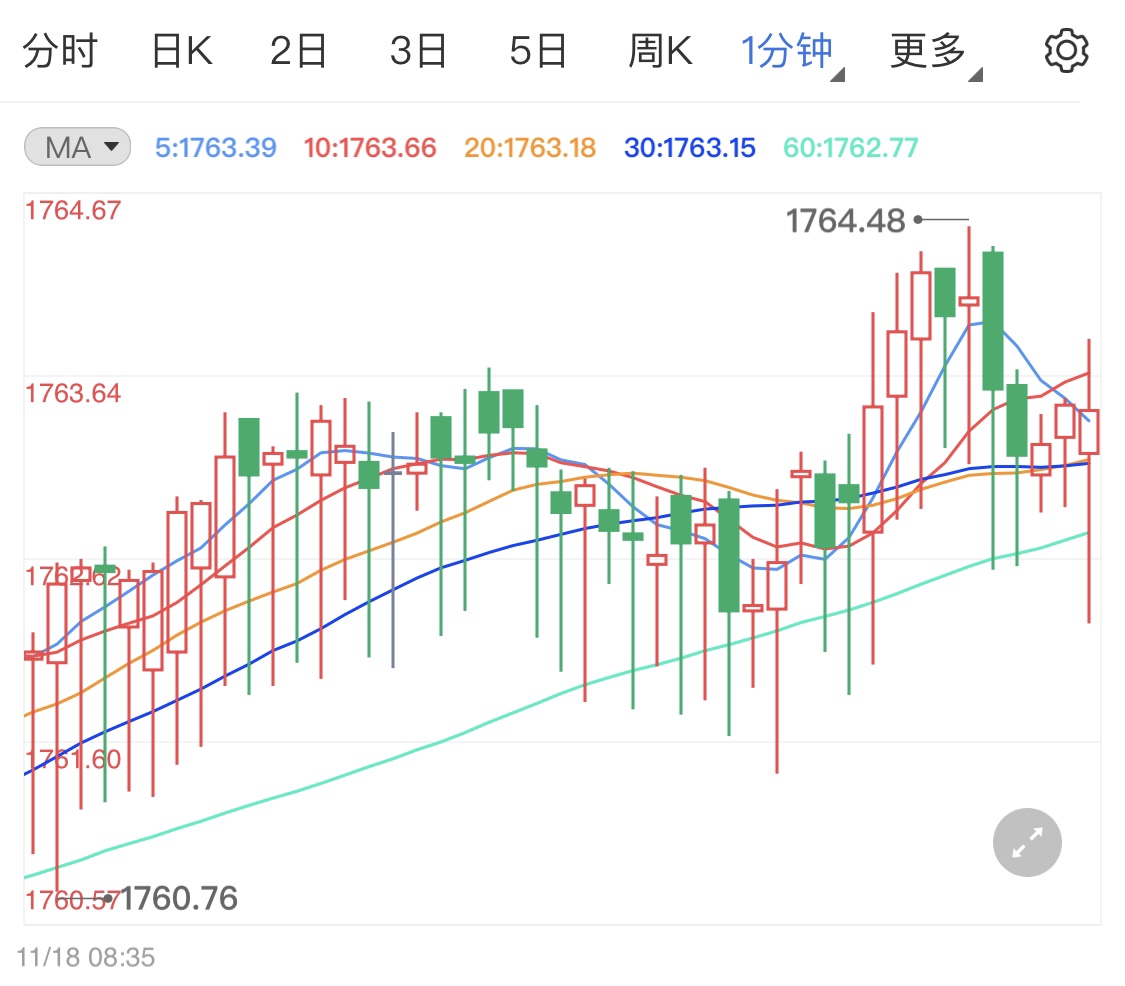Click the date label 11/18 08:35

tap(85, 957)
